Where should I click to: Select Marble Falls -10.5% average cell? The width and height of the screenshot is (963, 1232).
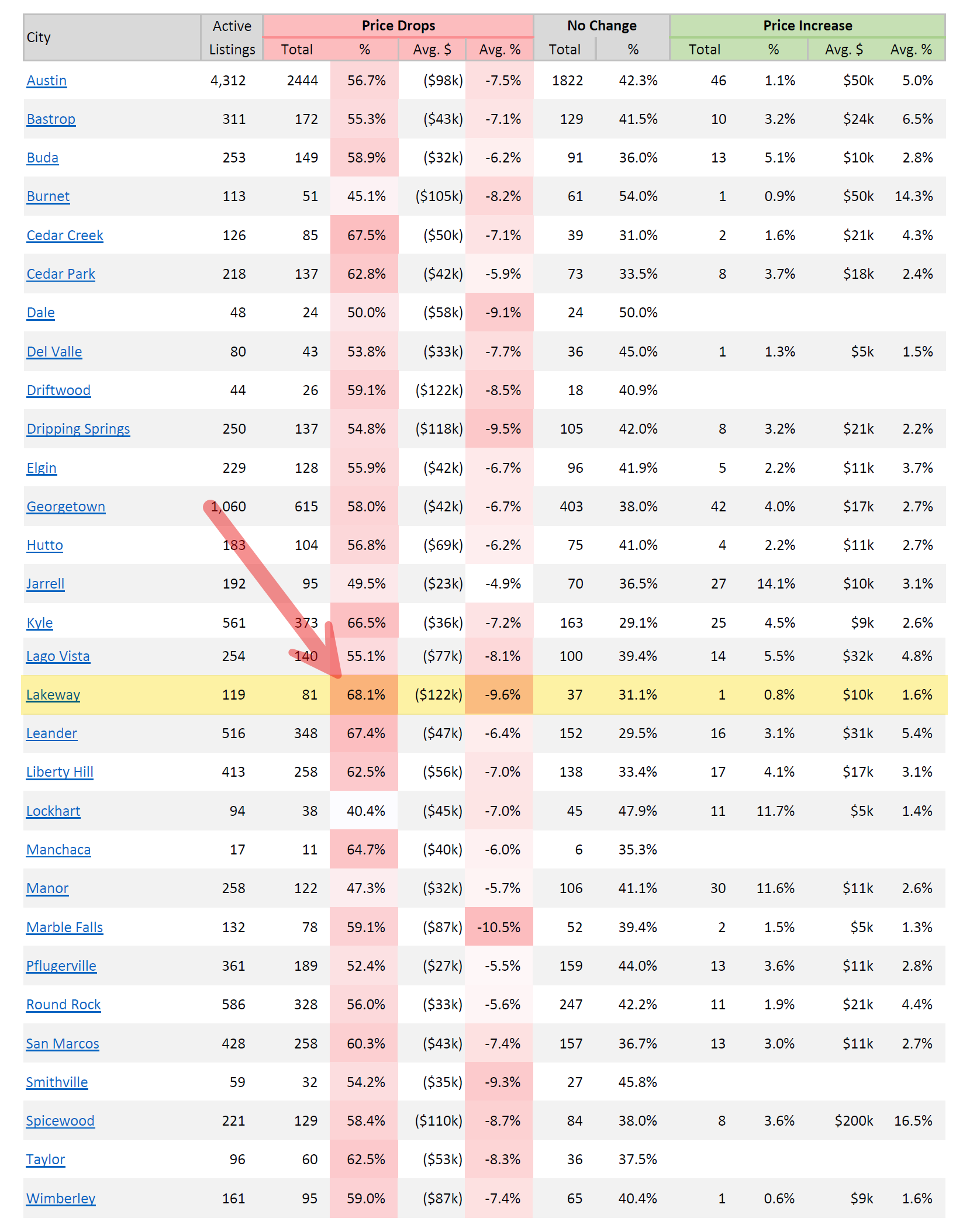(499, 928)
